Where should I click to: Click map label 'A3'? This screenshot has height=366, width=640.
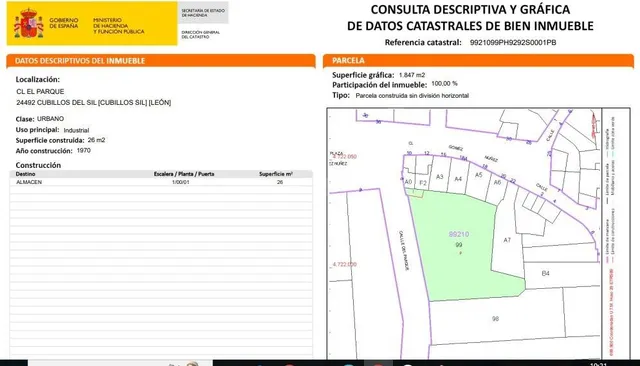[x=439, y=177]
